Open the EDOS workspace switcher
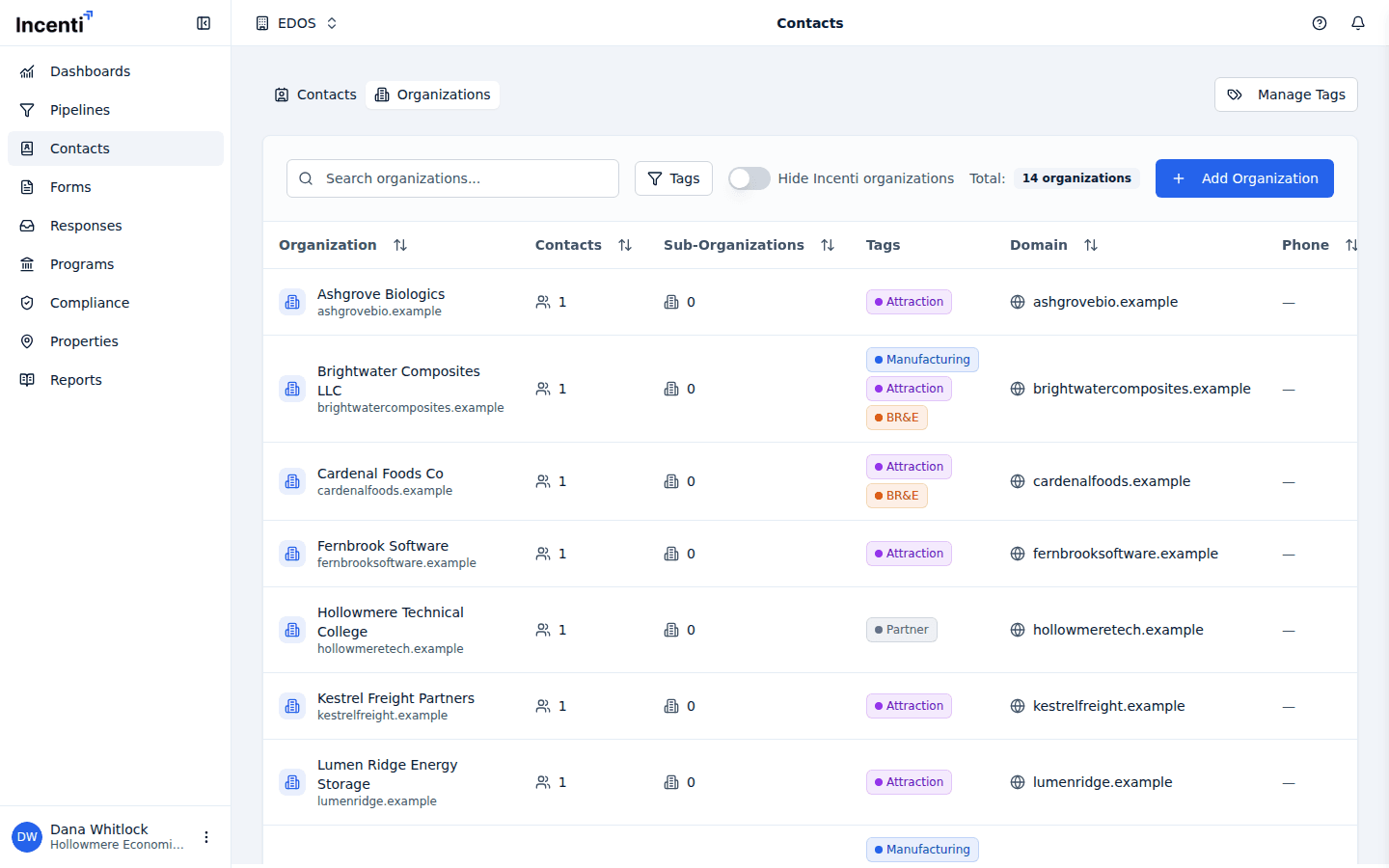The image size is (1389, 868). coord(296,23)
